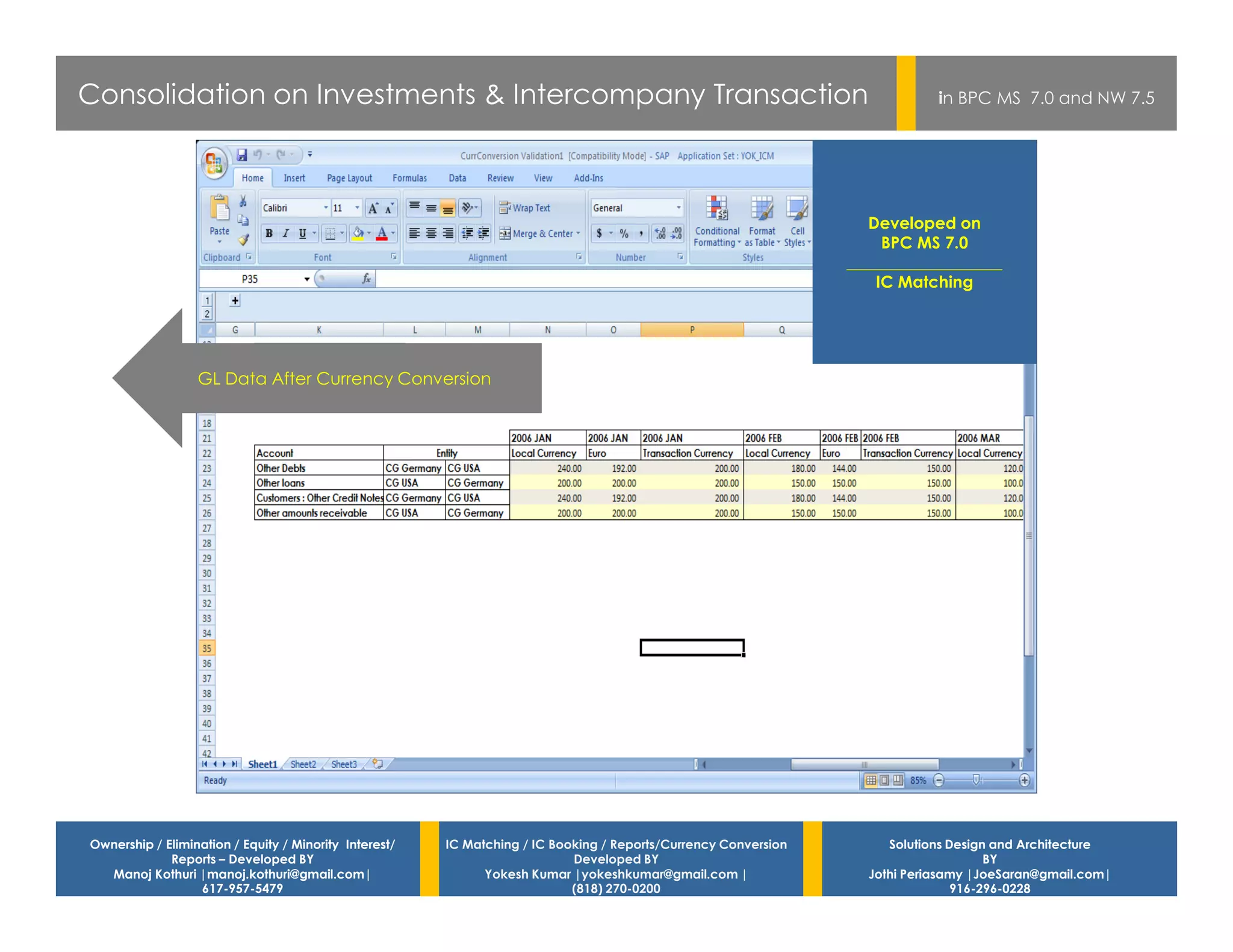Open the Font dialog launcher

[x=394, y=256]
